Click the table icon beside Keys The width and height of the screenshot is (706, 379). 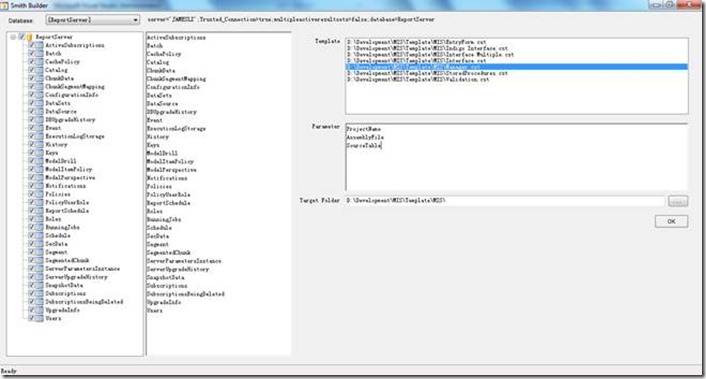[40, 153]
